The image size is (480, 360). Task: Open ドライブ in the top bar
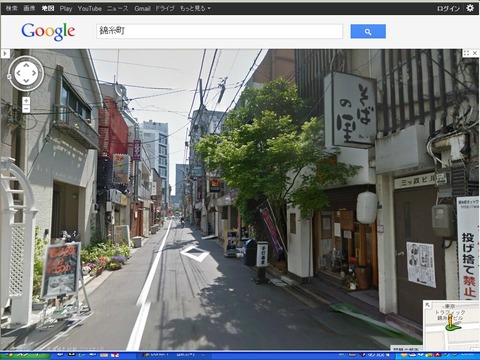165,9
